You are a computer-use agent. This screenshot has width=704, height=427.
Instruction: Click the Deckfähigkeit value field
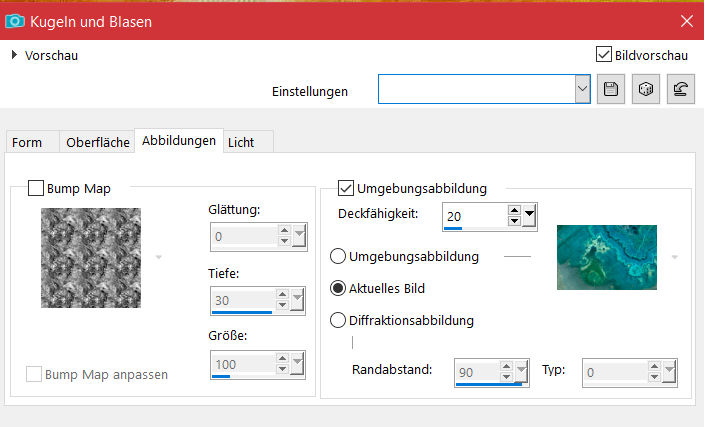[475, 215]
